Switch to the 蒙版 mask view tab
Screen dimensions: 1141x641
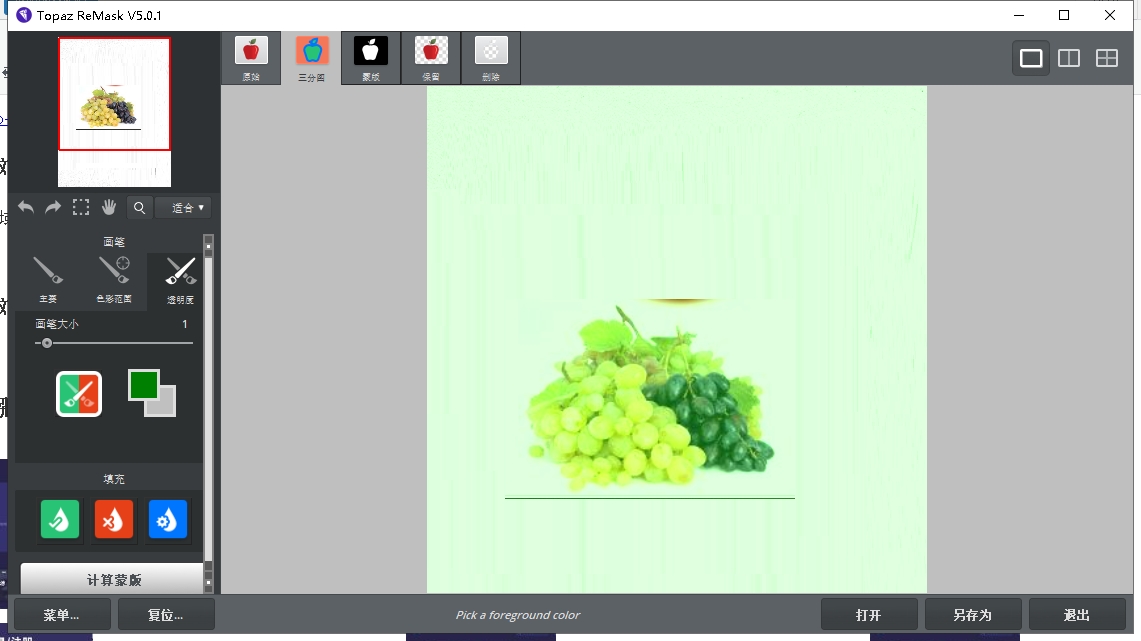[371, 58]
